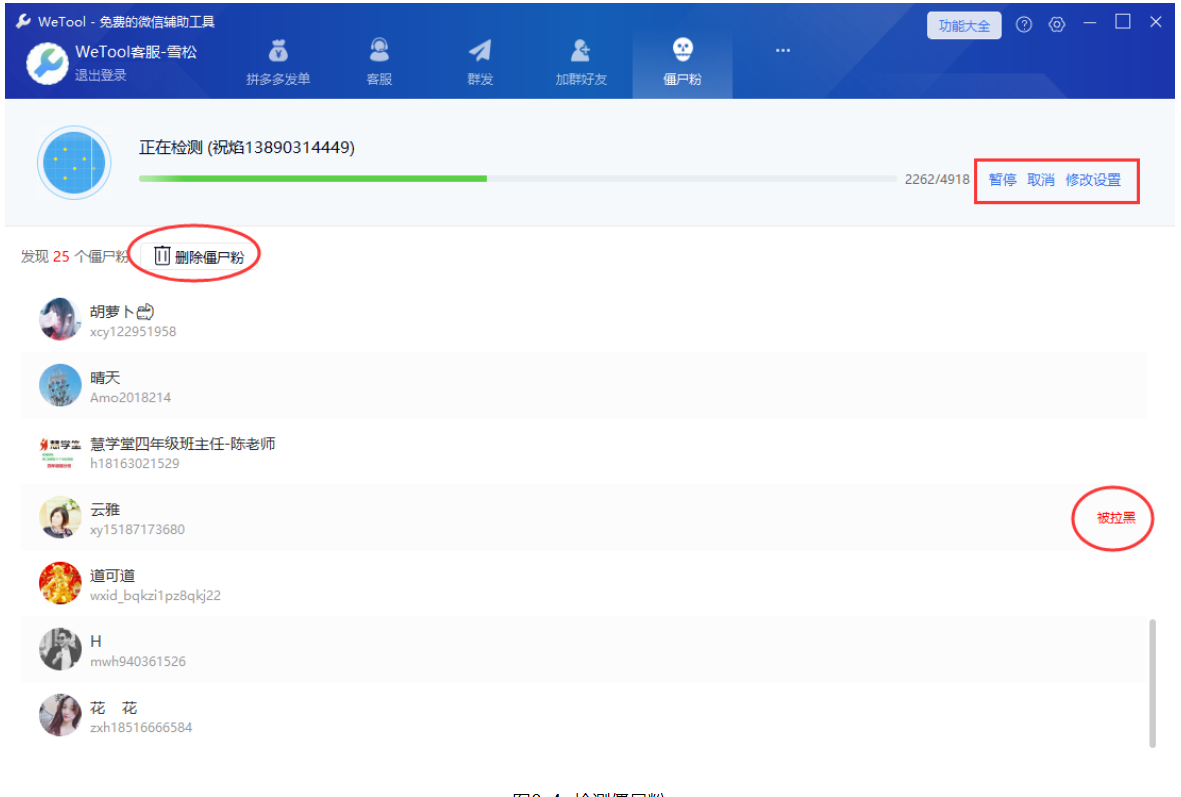This screenshot has width=1181, height=797.
Task: Select the 僵尸粉 tab
Action: (682, 63)
